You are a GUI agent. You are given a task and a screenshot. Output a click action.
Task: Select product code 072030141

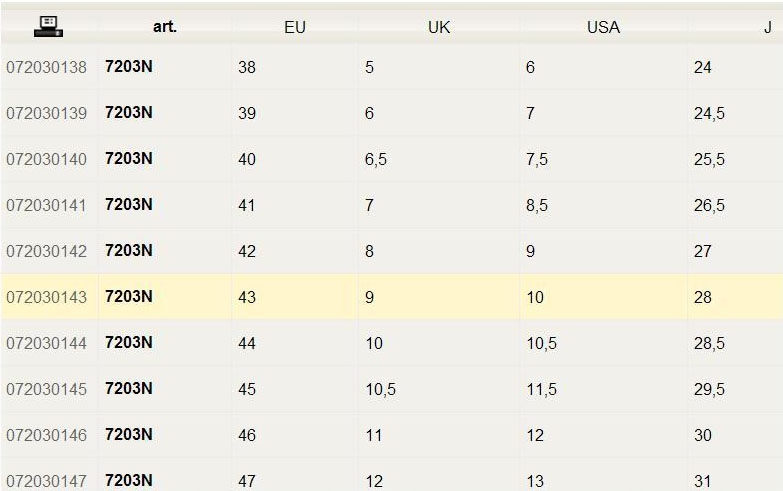(x=46, y=205)
